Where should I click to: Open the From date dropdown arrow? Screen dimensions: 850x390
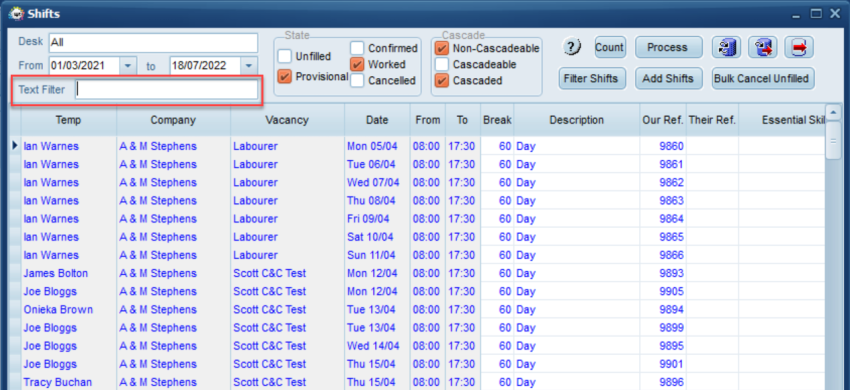pos(128,66)
